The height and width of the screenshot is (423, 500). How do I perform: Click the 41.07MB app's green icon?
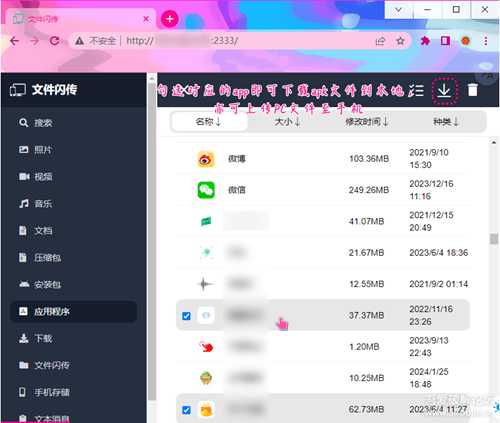(206, 221)
